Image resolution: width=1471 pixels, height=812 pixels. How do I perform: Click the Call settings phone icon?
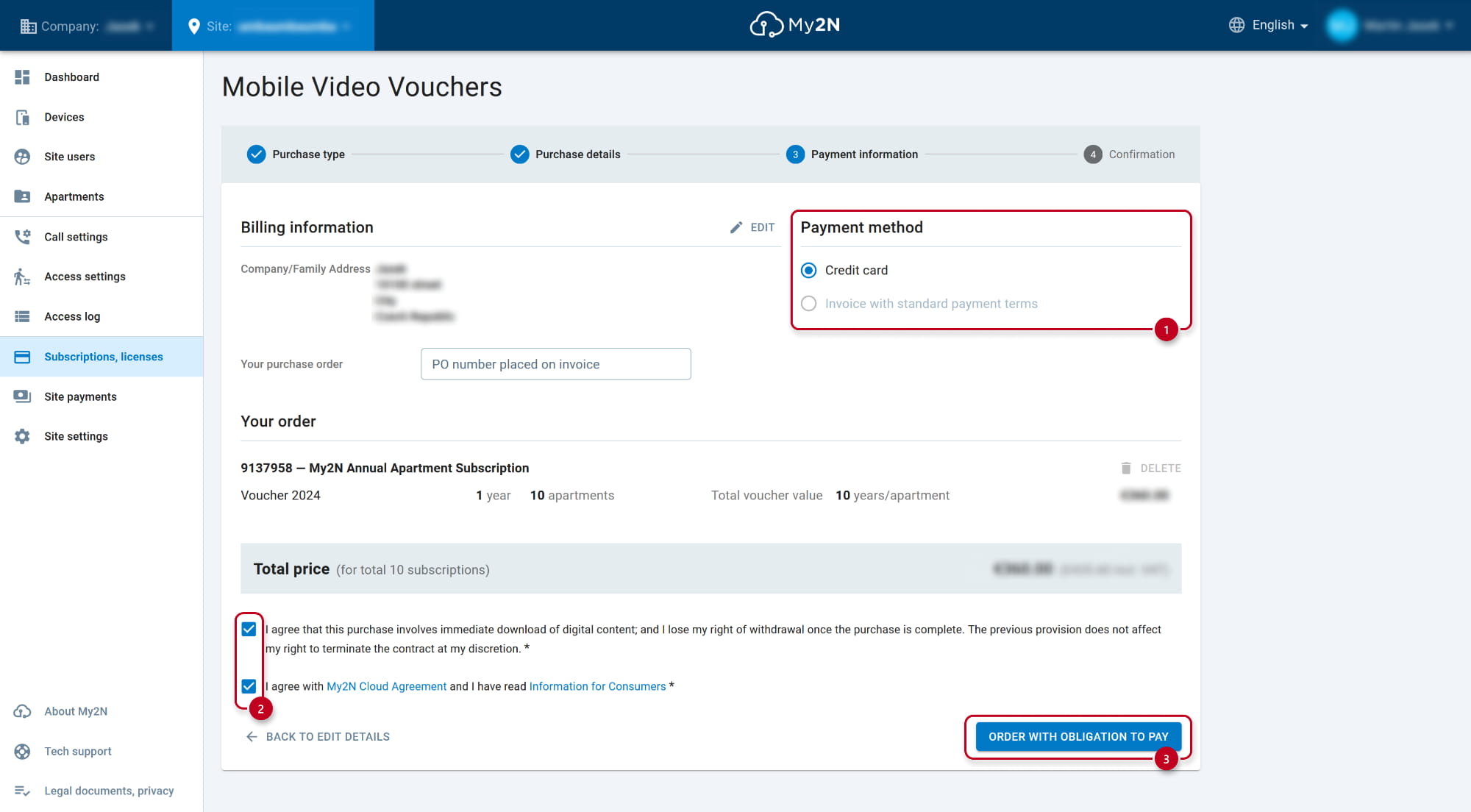click(x=22, y=237)
